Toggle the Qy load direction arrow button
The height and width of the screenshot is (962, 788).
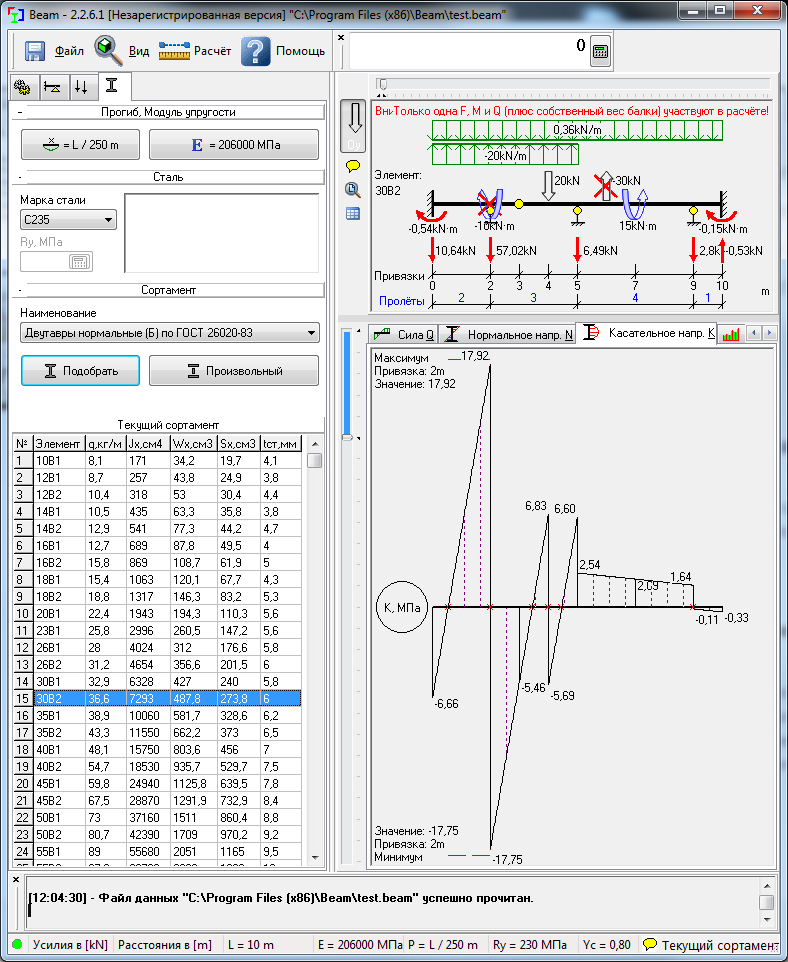[353, 126]
